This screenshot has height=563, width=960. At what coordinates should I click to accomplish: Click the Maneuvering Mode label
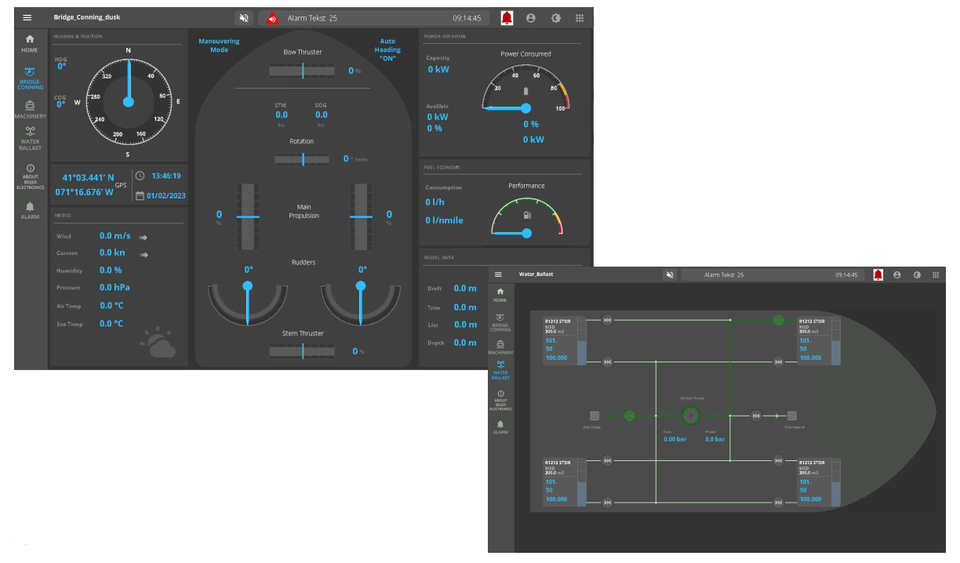tap(219, 46)
